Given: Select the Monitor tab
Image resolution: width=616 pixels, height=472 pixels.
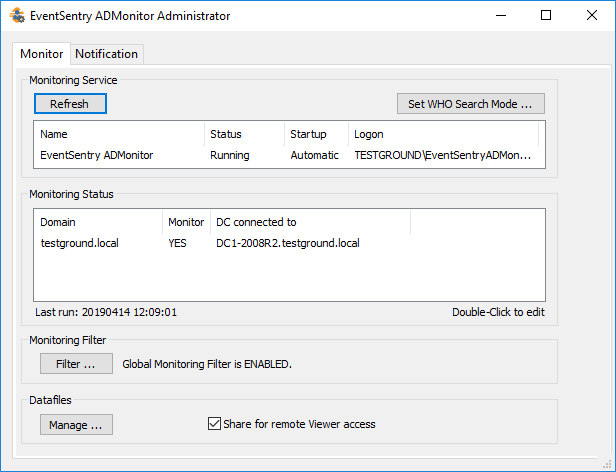Looking at the screenshot, I should [42, 53].
